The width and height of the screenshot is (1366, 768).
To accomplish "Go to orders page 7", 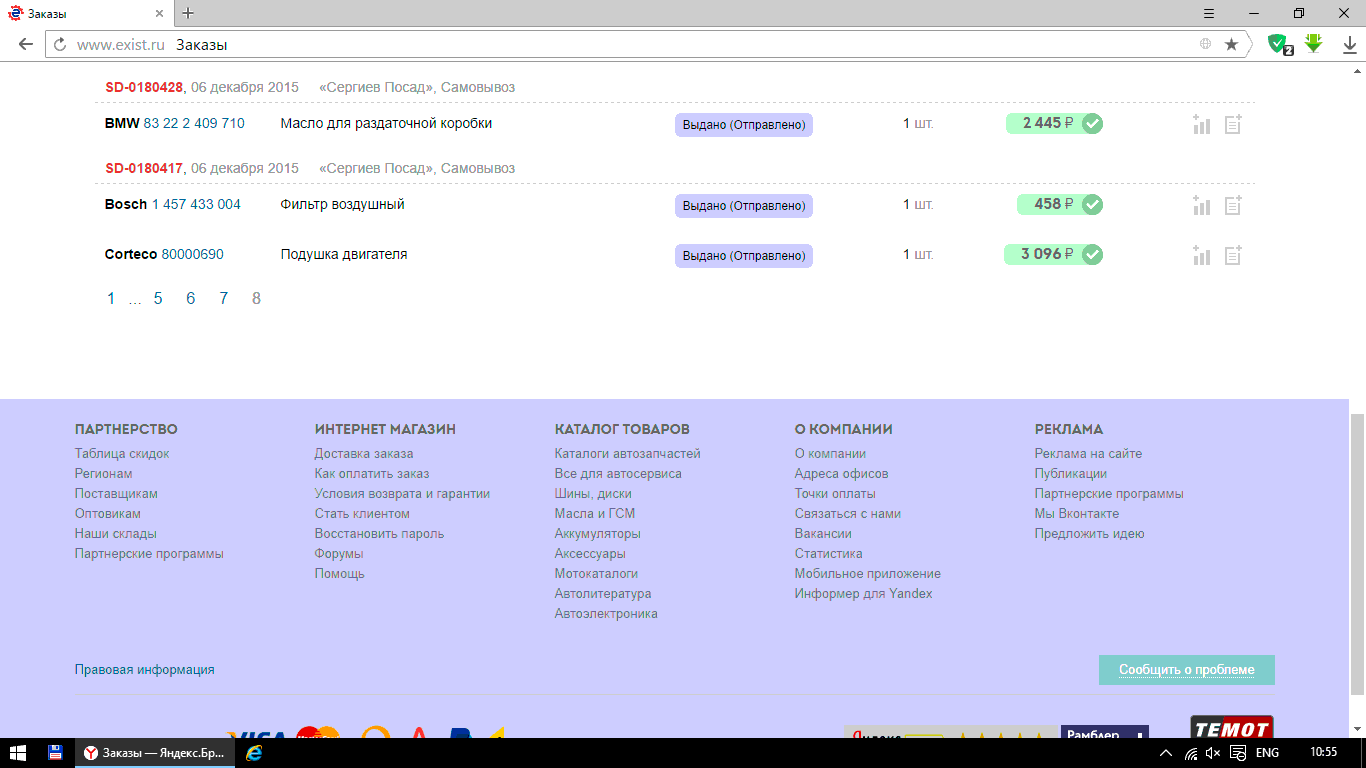I will point(224,298).
